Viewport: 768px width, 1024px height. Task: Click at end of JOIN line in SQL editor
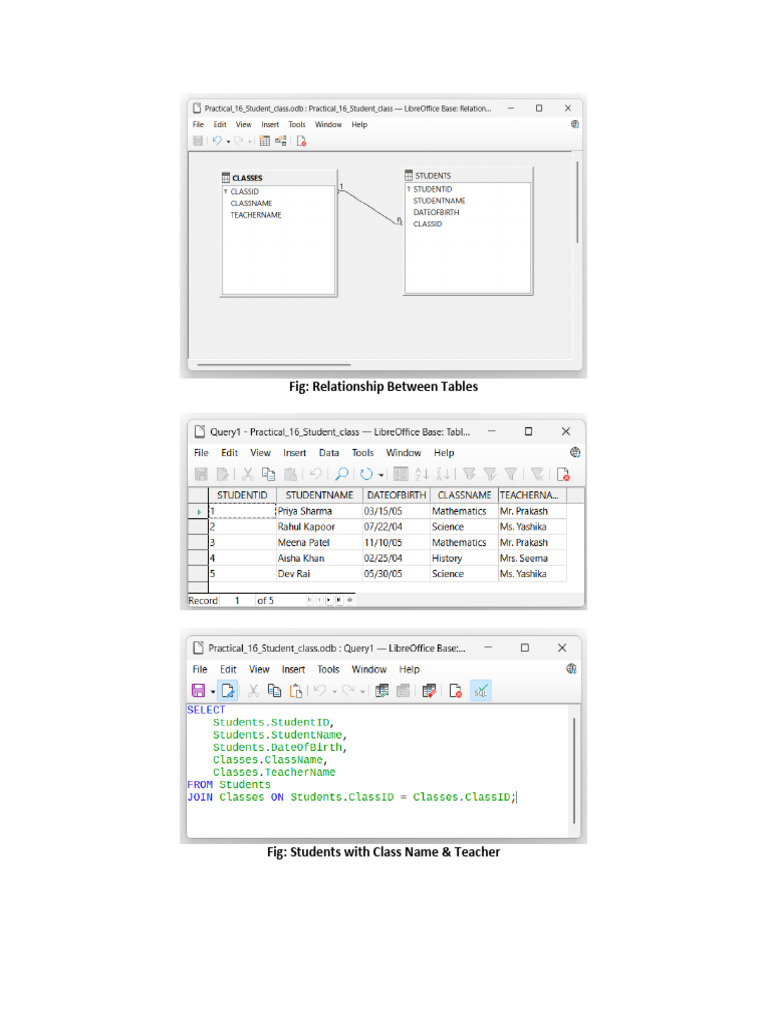(x=517, y=797)
